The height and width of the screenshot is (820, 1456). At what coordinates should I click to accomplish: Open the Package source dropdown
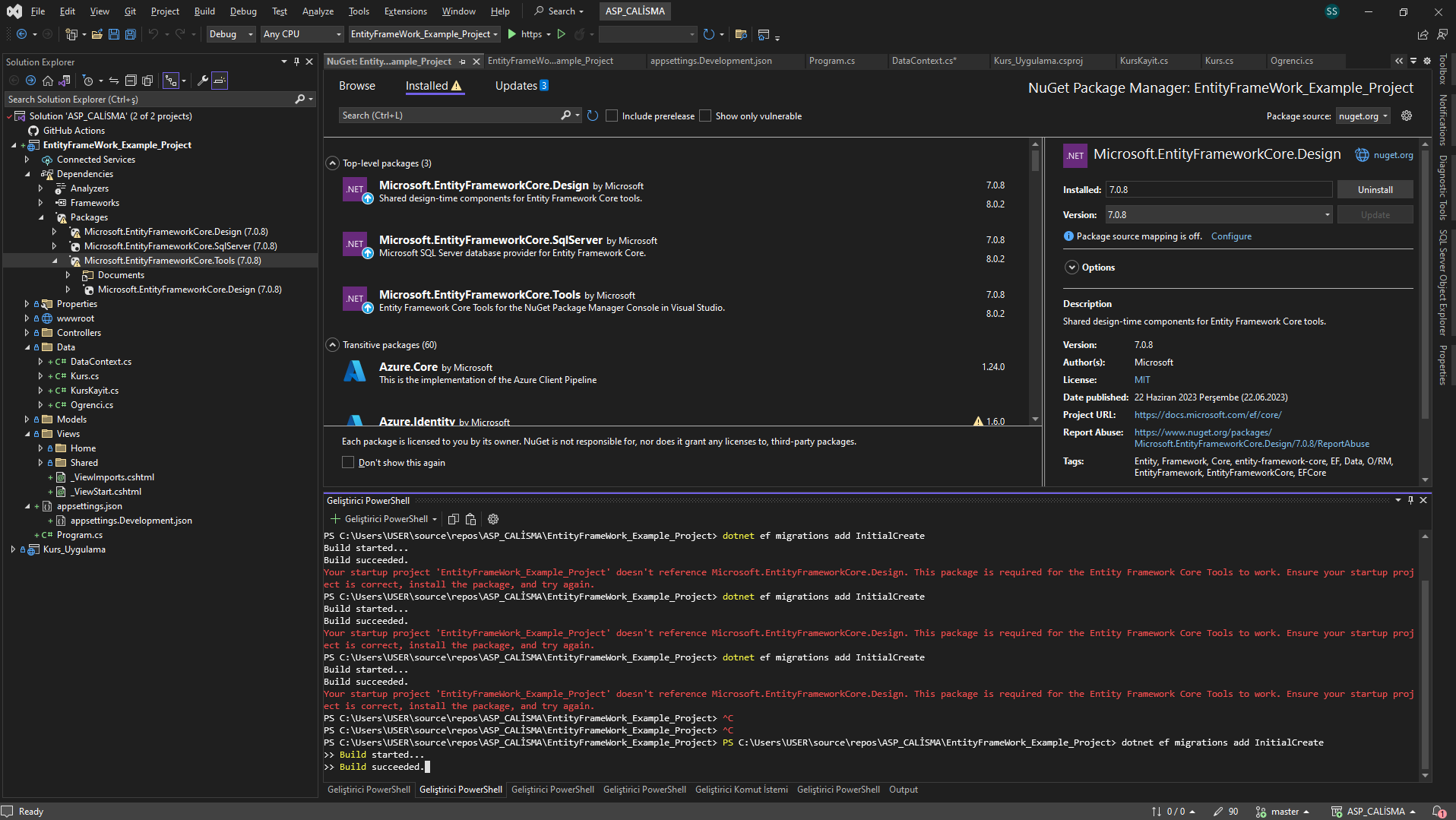(x=1363, y=116)
